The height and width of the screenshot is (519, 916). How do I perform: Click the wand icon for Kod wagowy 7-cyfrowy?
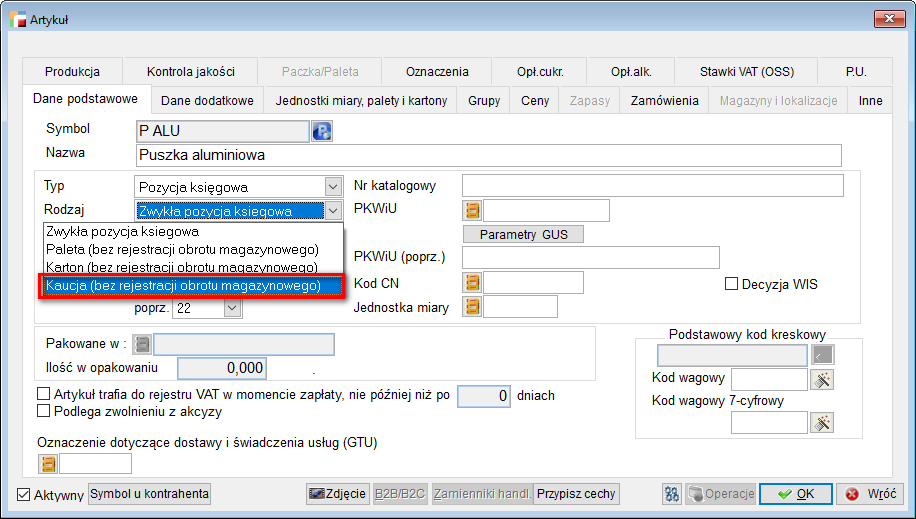coord(823,423)
